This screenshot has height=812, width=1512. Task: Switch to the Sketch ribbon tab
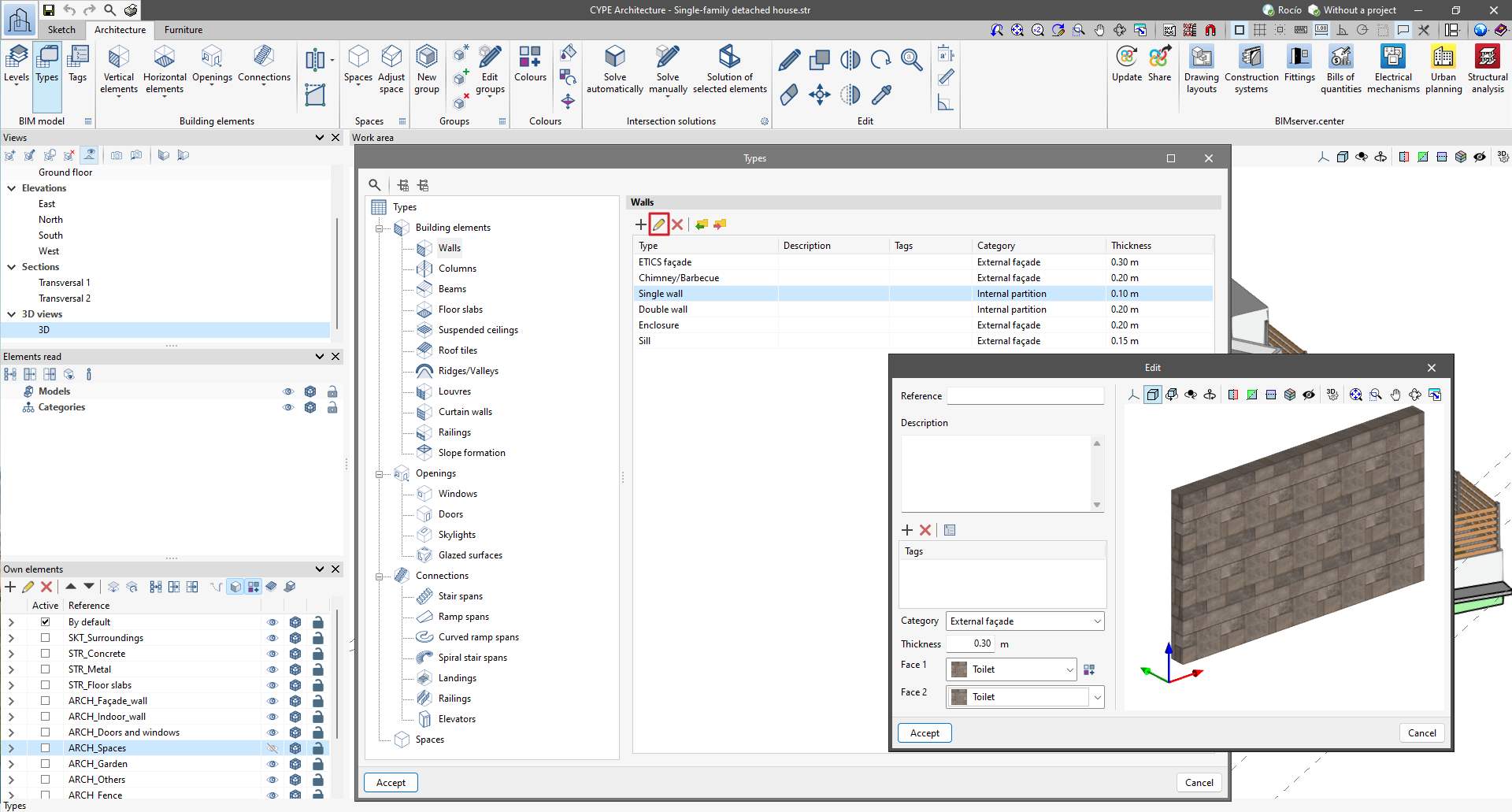(x=61, y=30)
